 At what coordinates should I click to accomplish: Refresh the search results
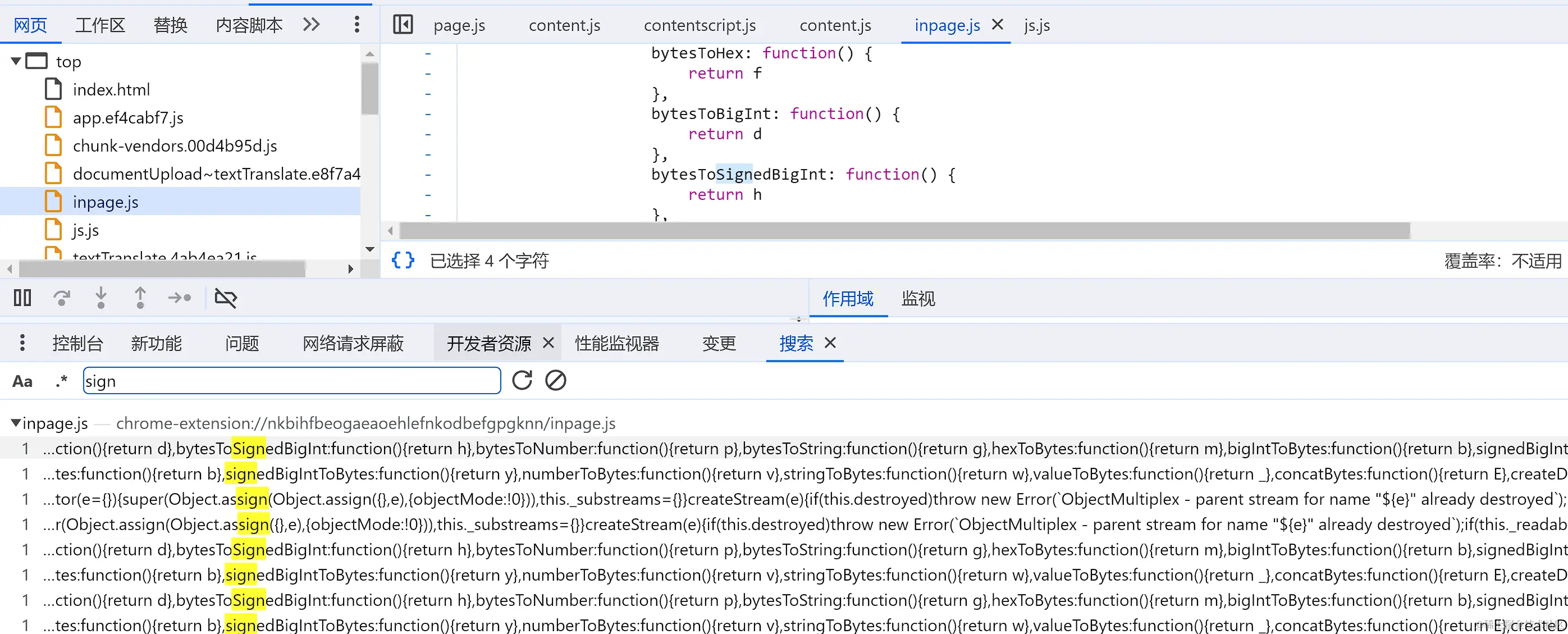click(522, 381)
